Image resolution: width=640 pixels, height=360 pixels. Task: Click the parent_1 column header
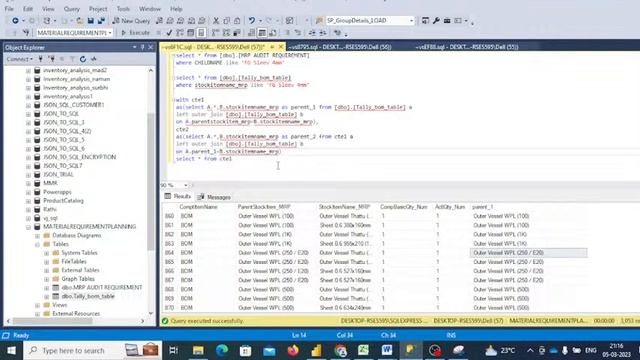click(x=482, y=207)
